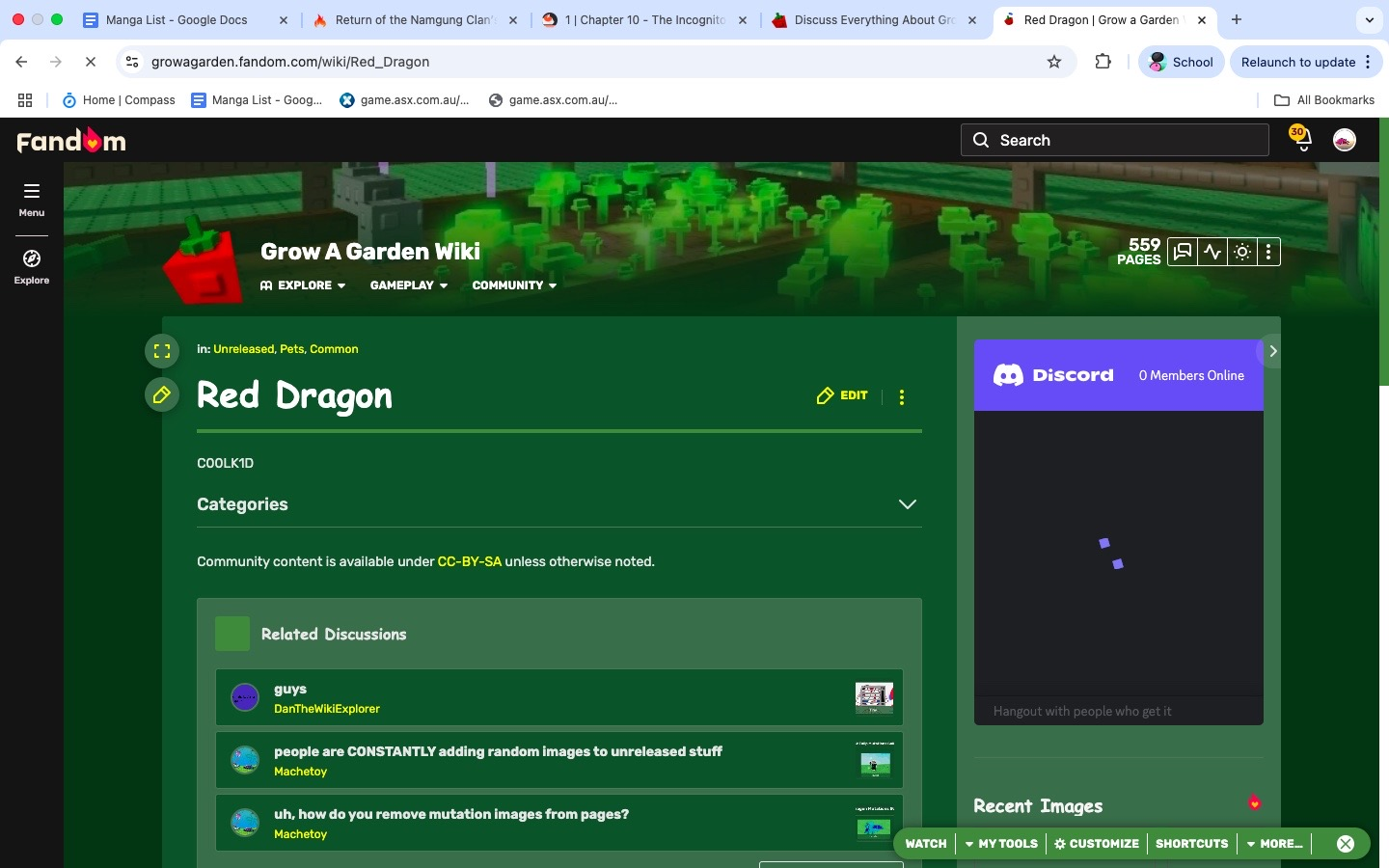Viewport: 1389px width, 868px height.
Task: Click the browser back arrow
Action: (21, 62)
